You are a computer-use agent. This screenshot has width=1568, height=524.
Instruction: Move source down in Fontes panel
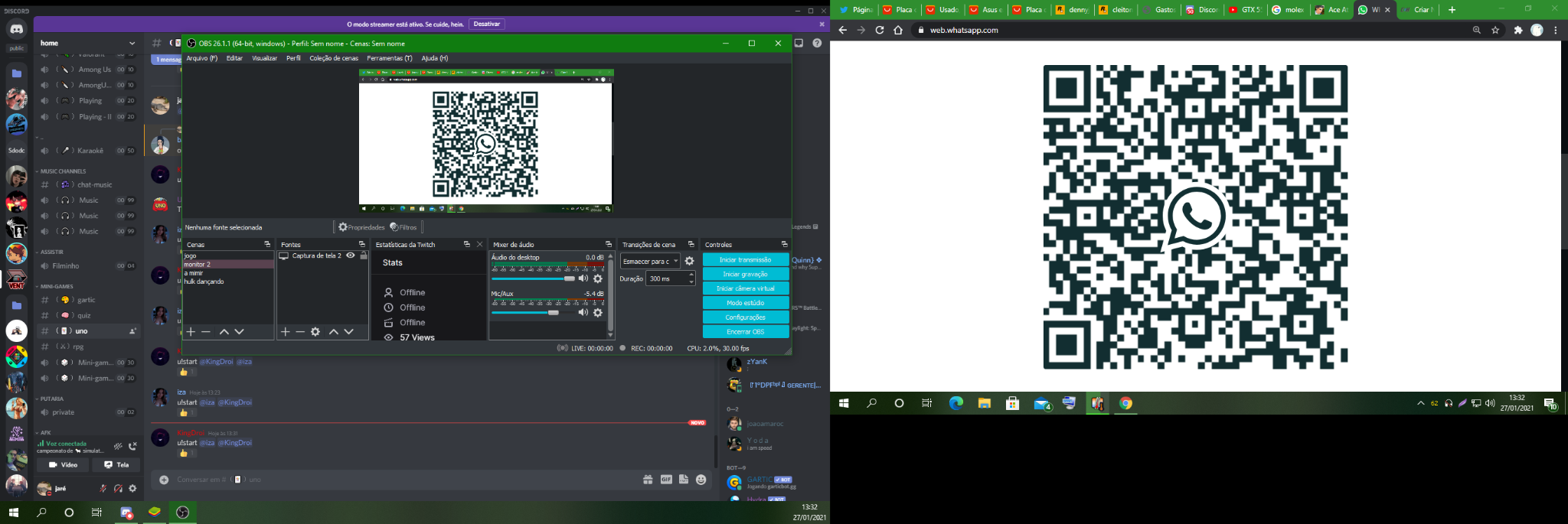pyautogui.click(x=349, y=332)
